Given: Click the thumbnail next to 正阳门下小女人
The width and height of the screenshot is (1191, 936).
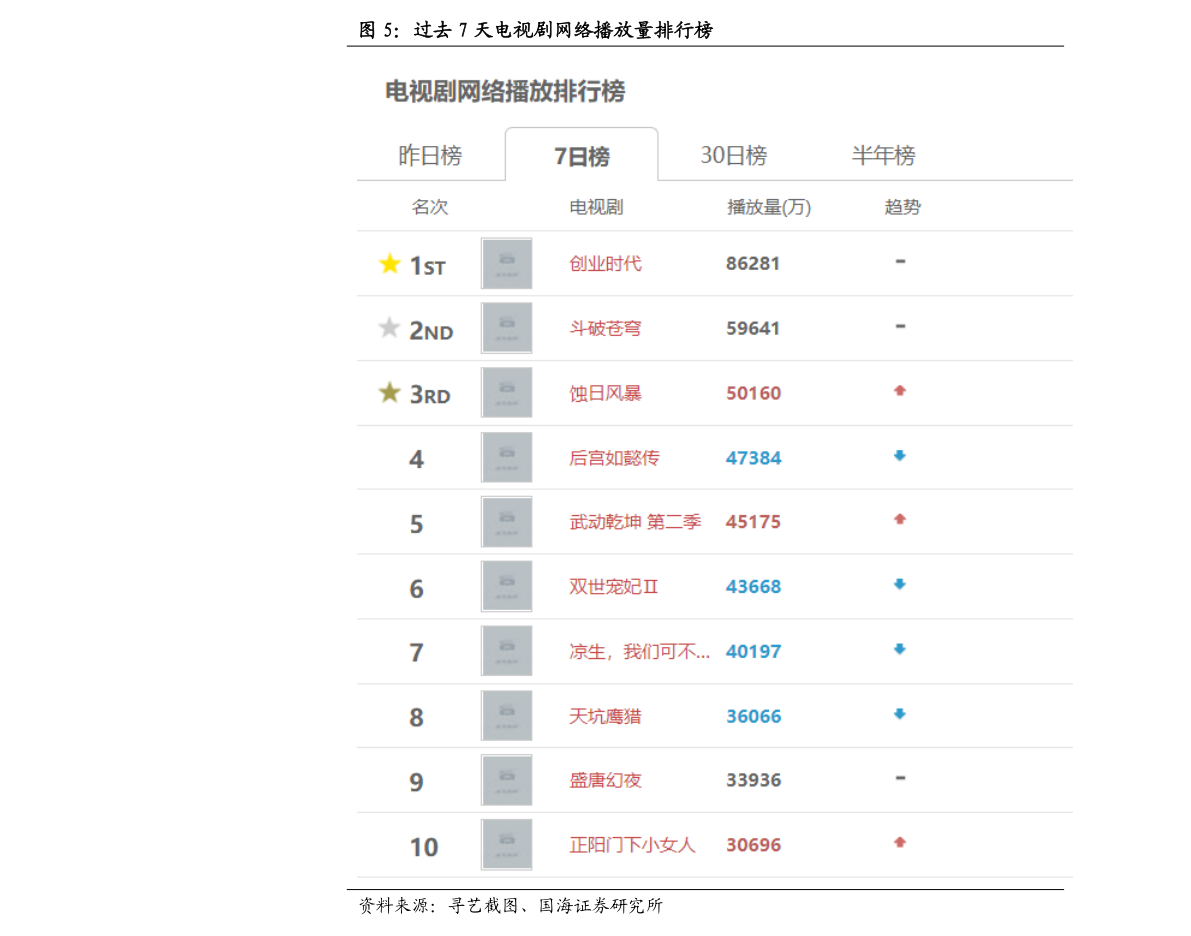Looking at the screenshot, I should pyautogui.click(x=507, y=845).
